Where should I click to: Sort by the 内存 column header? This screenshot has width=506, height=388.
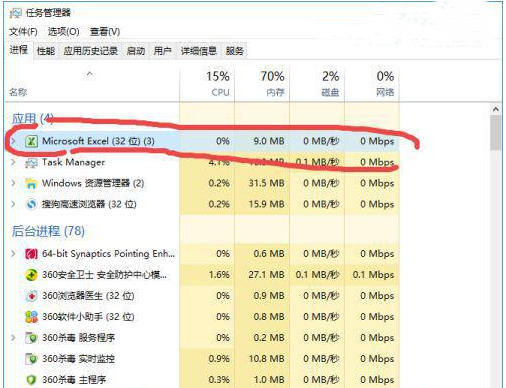coord(262,83)
